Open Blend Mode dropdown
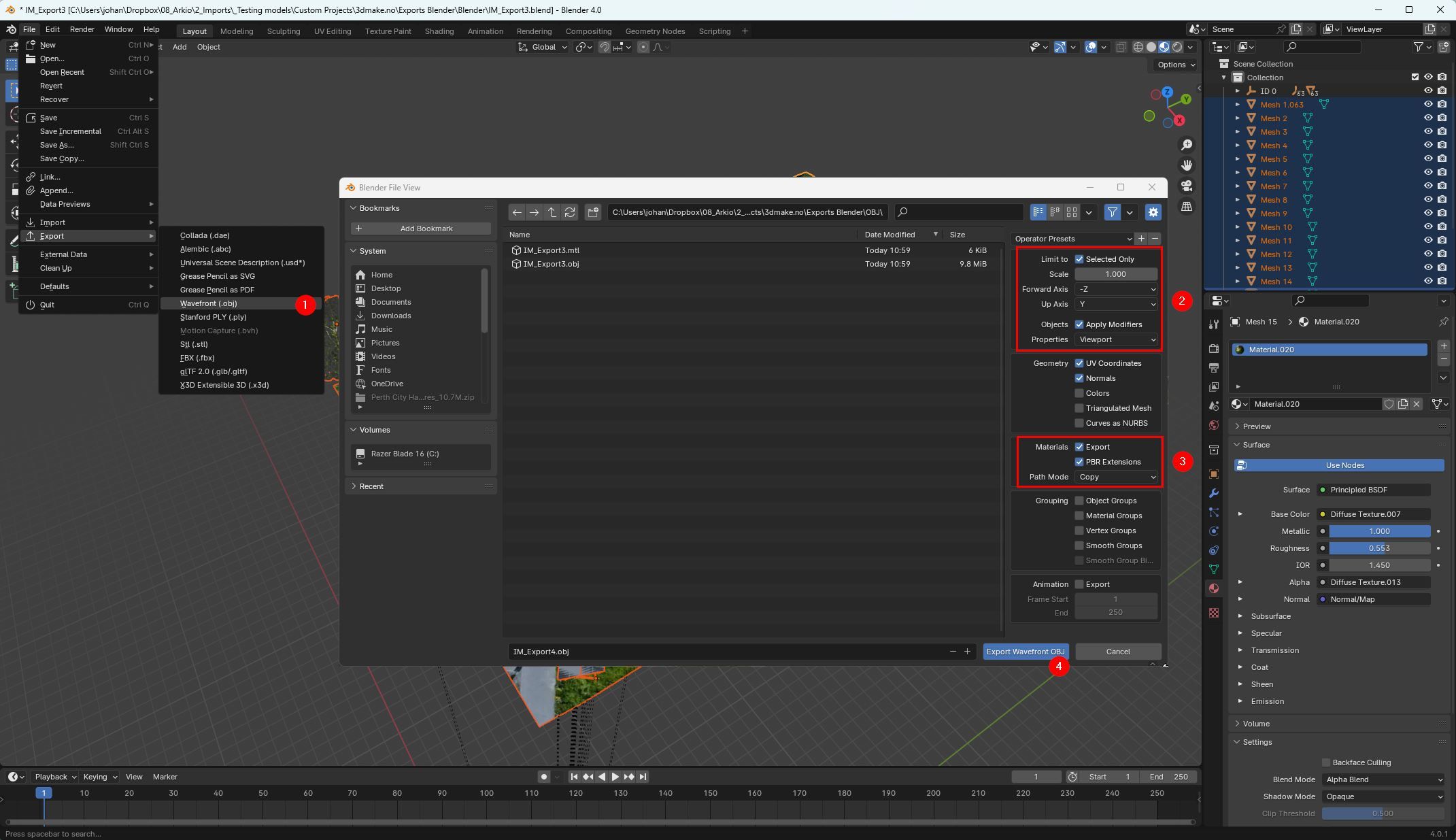Screen dimensions: 1456x840 pyautogui.click(x=1383, y=779)
